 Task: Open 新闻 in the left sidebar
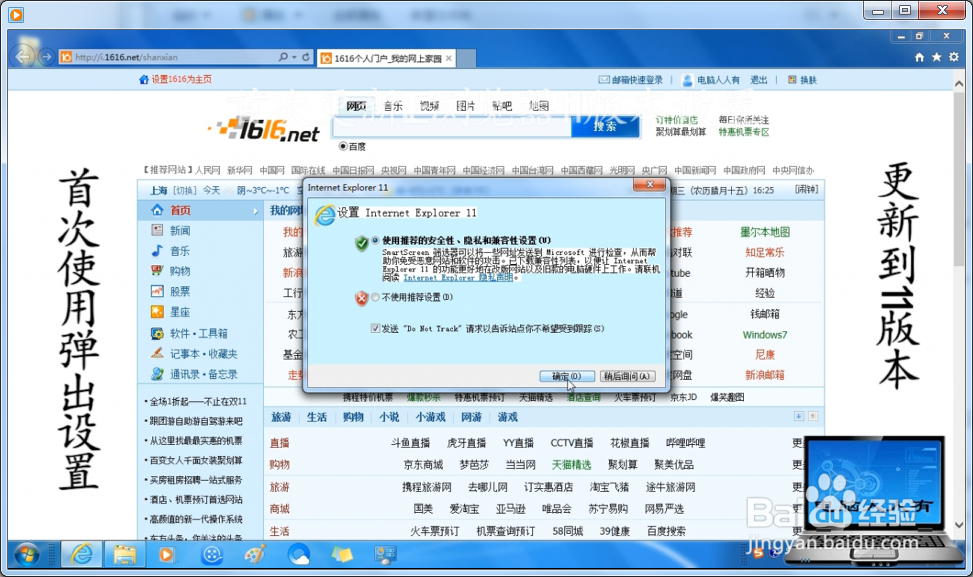tap(180, 230)
